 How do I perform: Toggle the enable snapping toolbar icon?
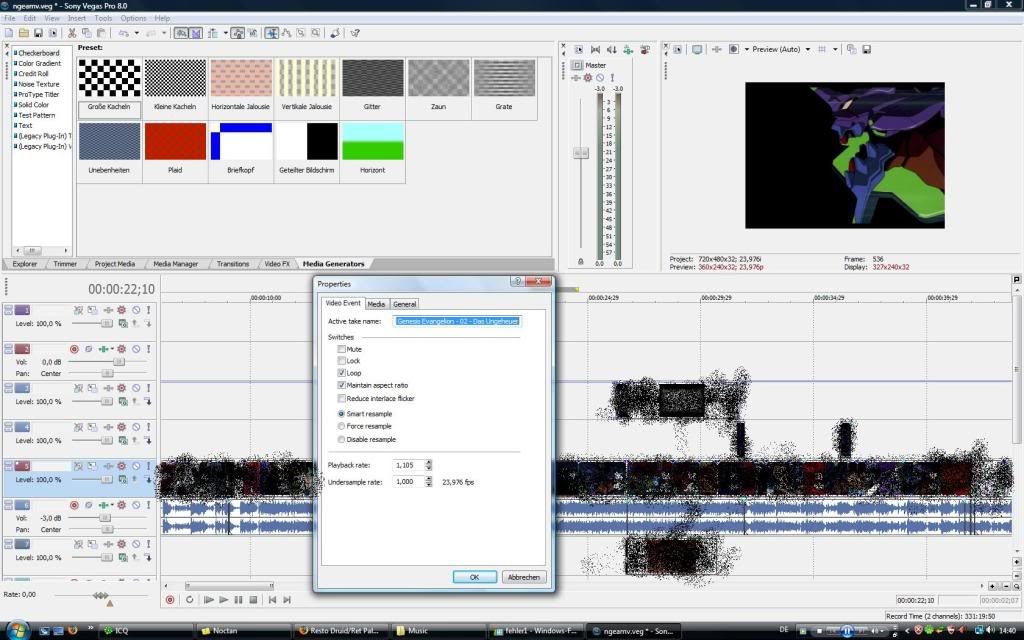(181, 33)
